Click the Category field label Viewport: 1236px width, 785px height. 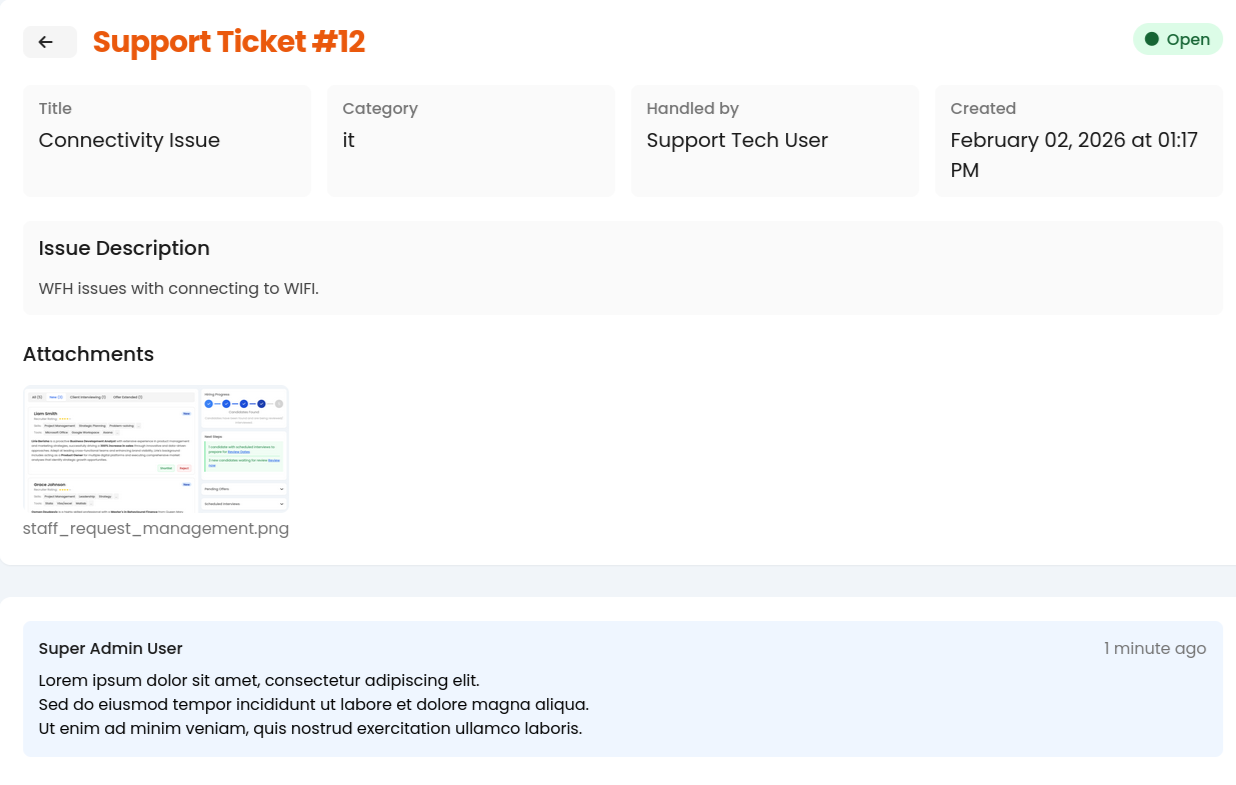pyautogui.click(x=380, y=109)
